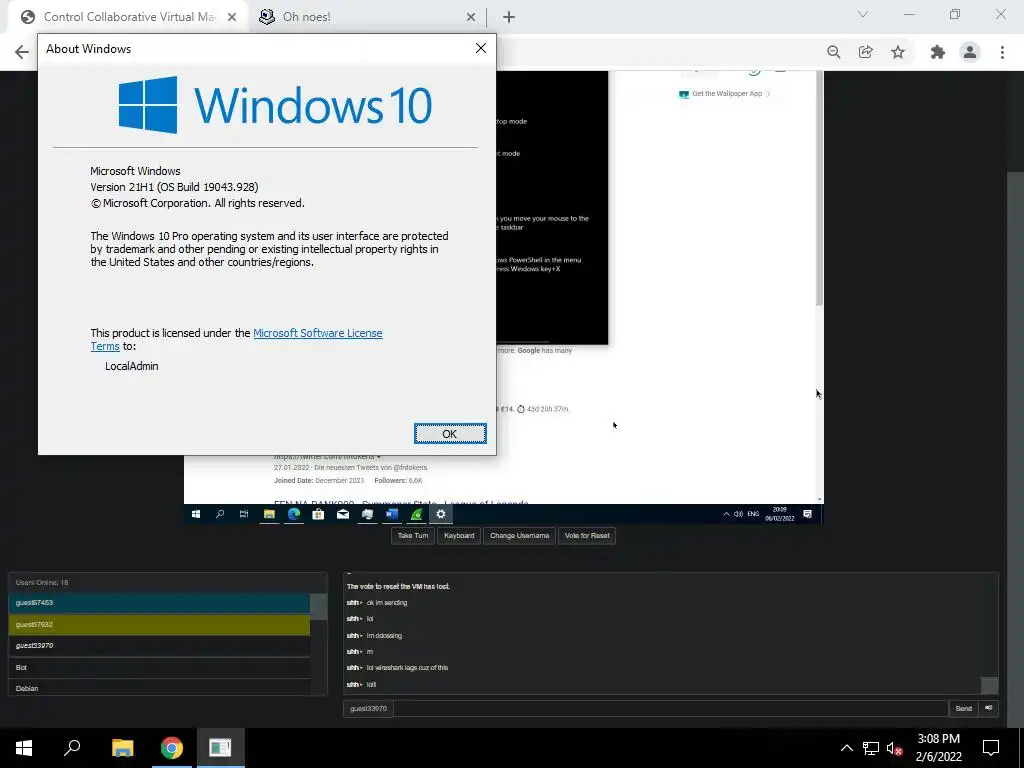Open the host Windows Start menu
Screen dimensions: 1024x768
[x=24, y=748]
